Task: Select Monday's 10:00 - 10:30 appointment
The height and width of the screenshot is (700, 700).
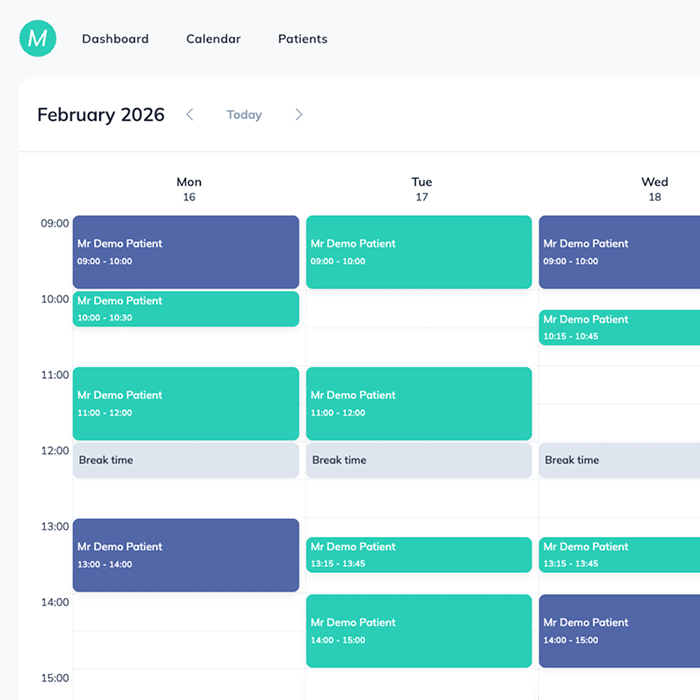Action: click(186, 309)
